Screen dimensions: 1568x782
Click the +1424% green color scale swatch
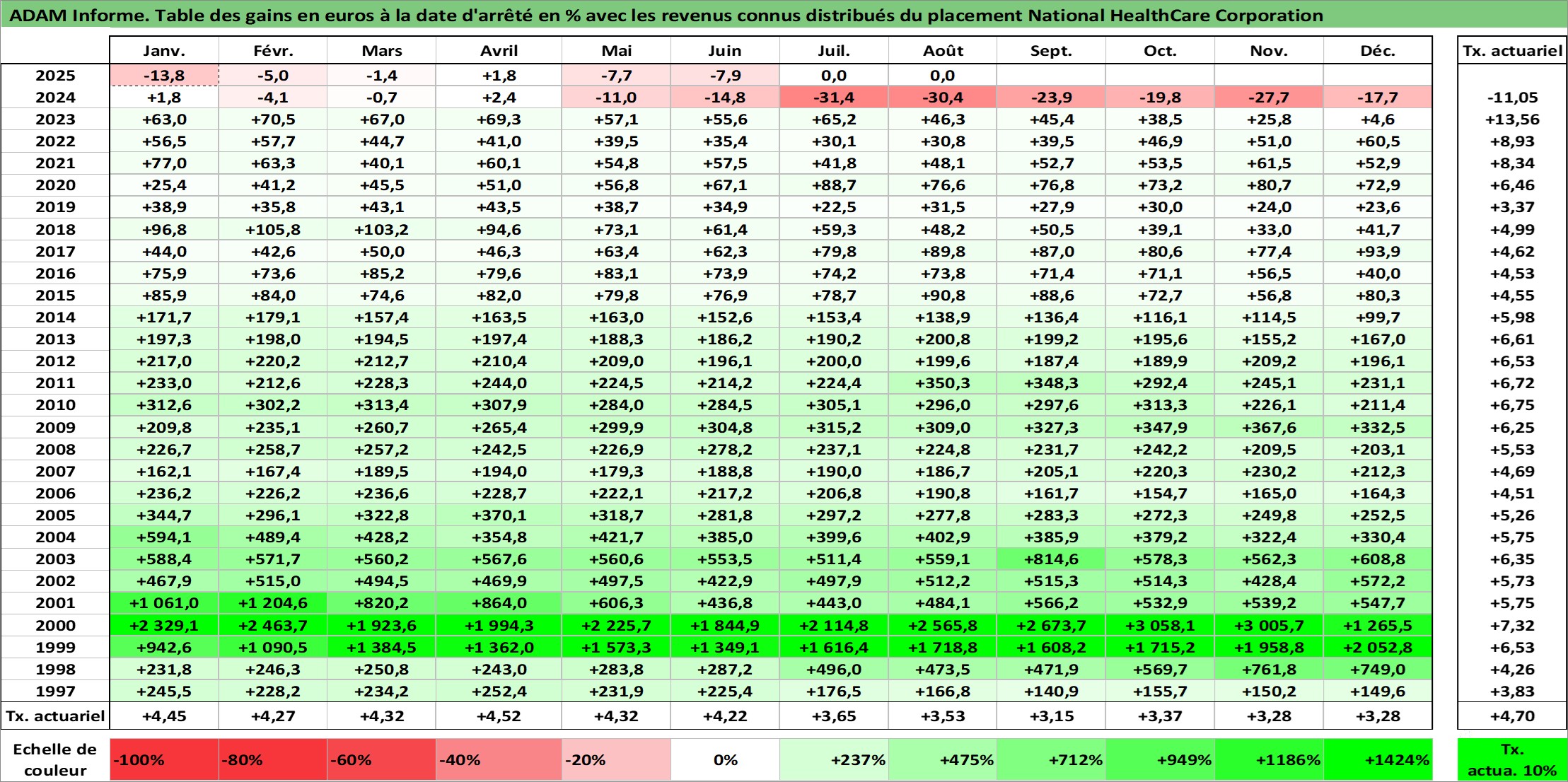pos(1378,760)
